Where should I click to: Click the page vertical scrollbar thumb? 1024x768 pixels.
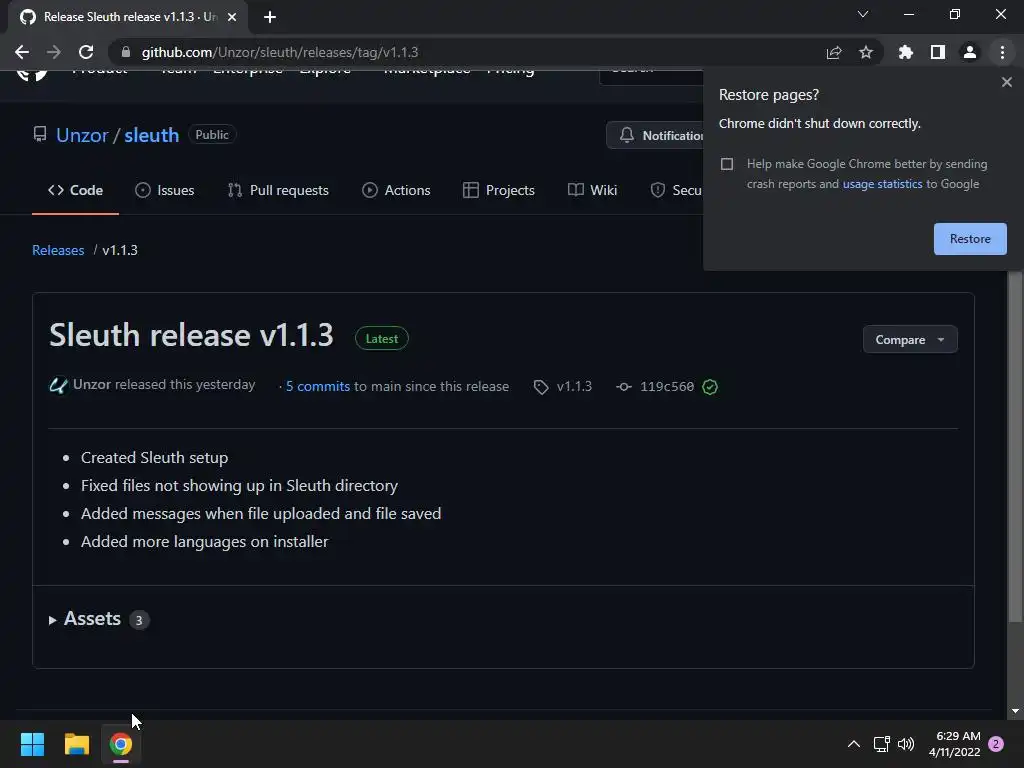1015,447
